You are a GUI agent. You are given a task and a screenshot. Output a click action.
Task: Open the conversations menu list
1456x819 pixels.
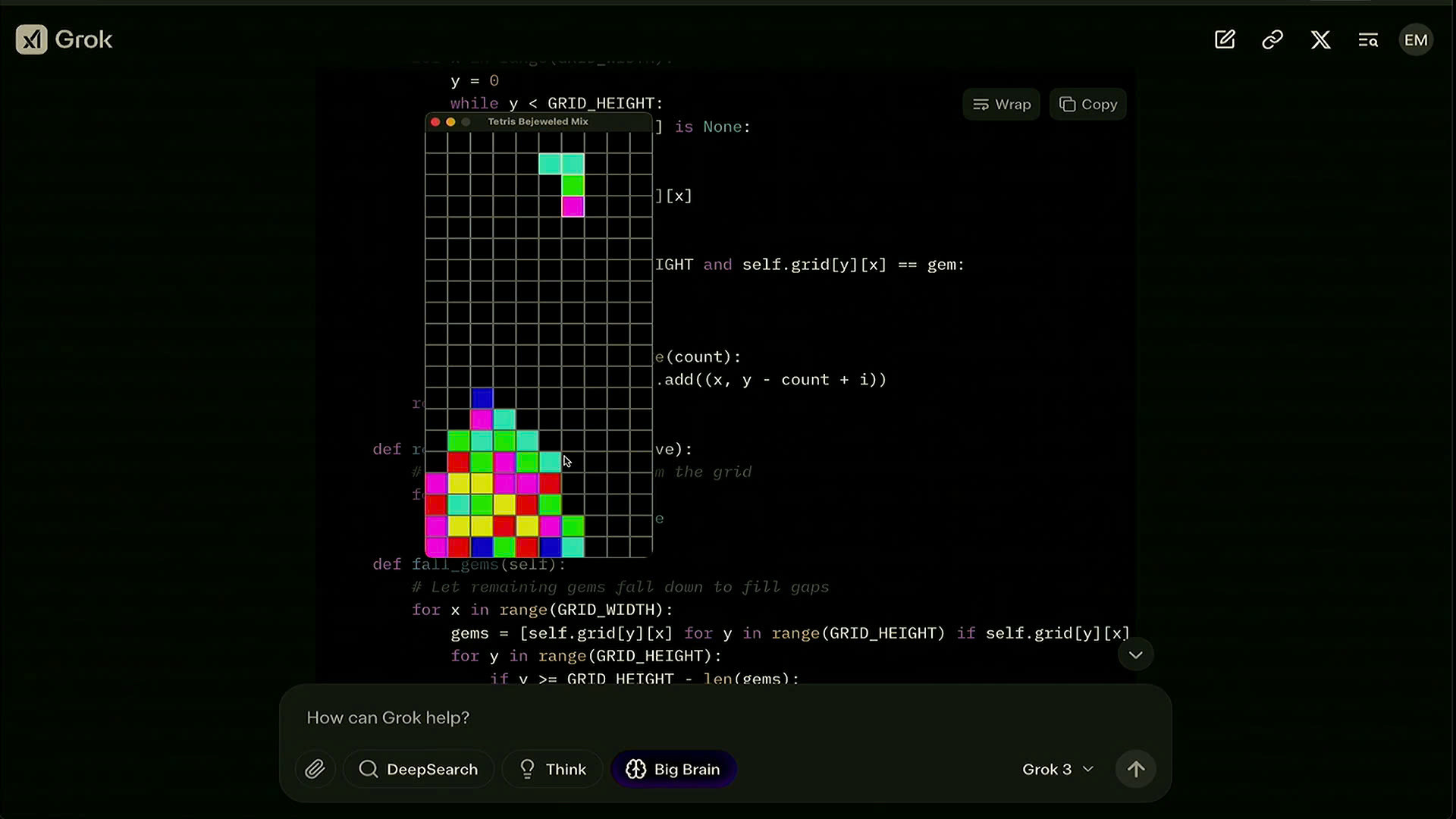click(x=1368, y=39)
